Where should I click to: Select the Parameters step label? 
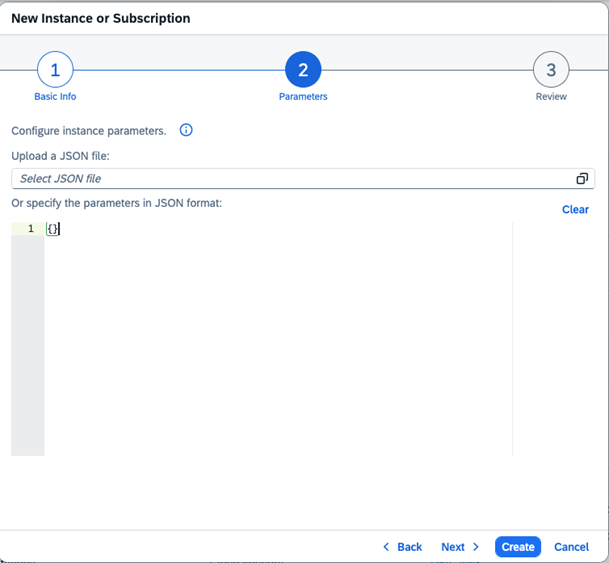tap(303, 97)
